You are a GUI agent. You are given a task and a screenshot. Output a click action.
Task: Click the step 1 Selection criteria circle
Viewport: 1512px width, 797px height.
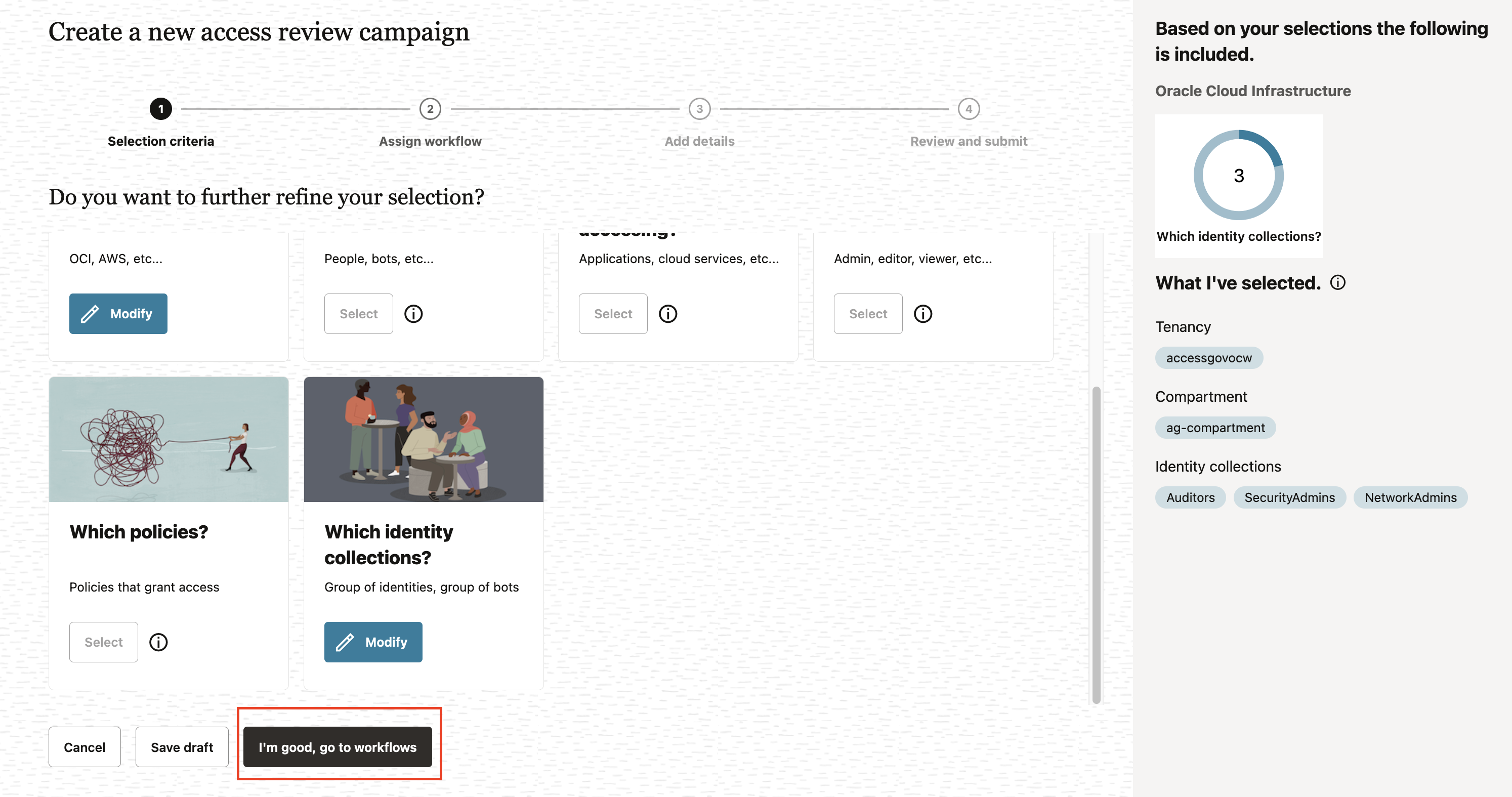pos(160,109)
